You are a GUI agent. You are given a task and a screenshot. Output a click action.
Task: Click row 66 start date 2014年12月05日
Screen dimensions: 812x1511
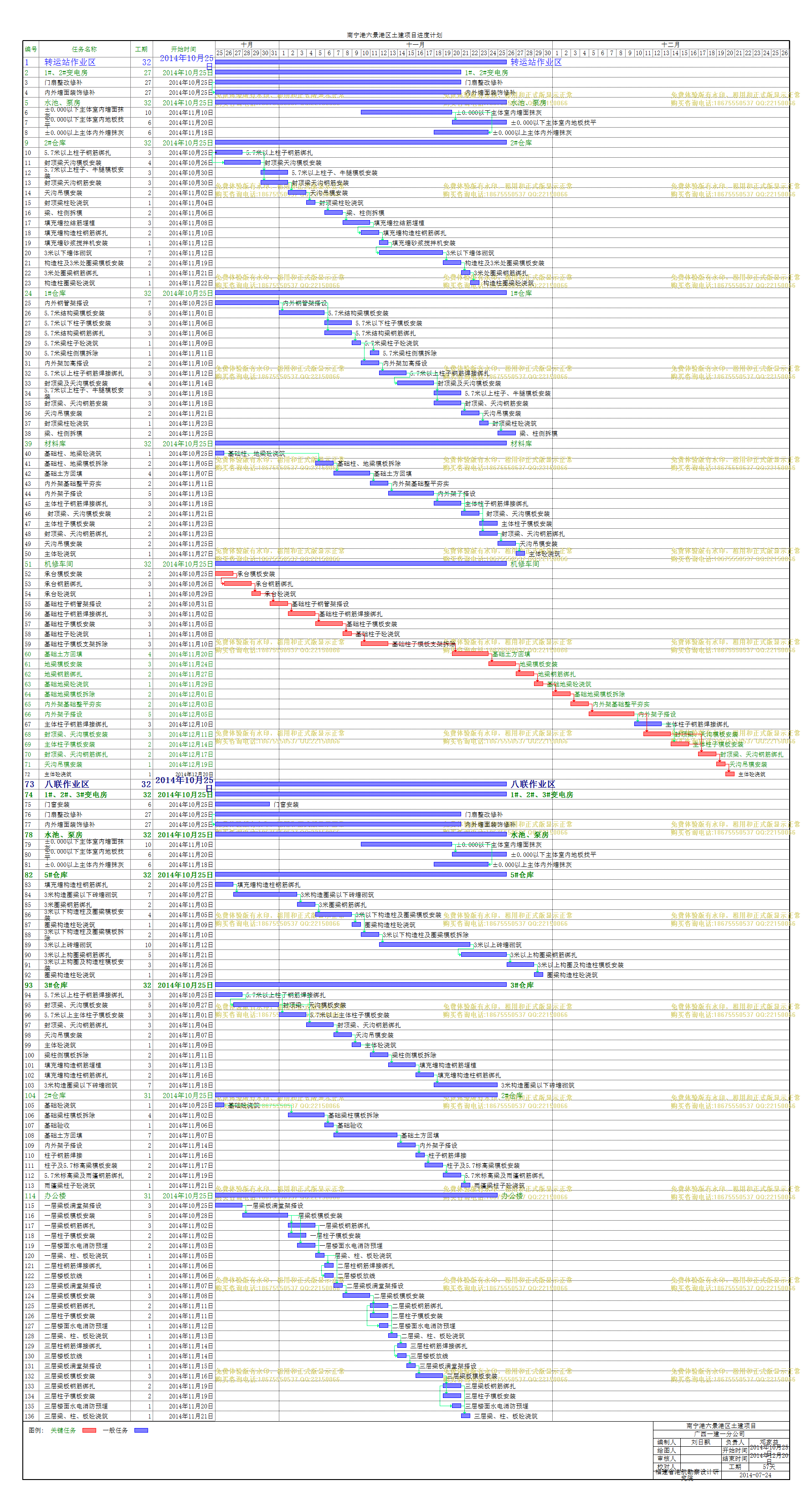191,714
